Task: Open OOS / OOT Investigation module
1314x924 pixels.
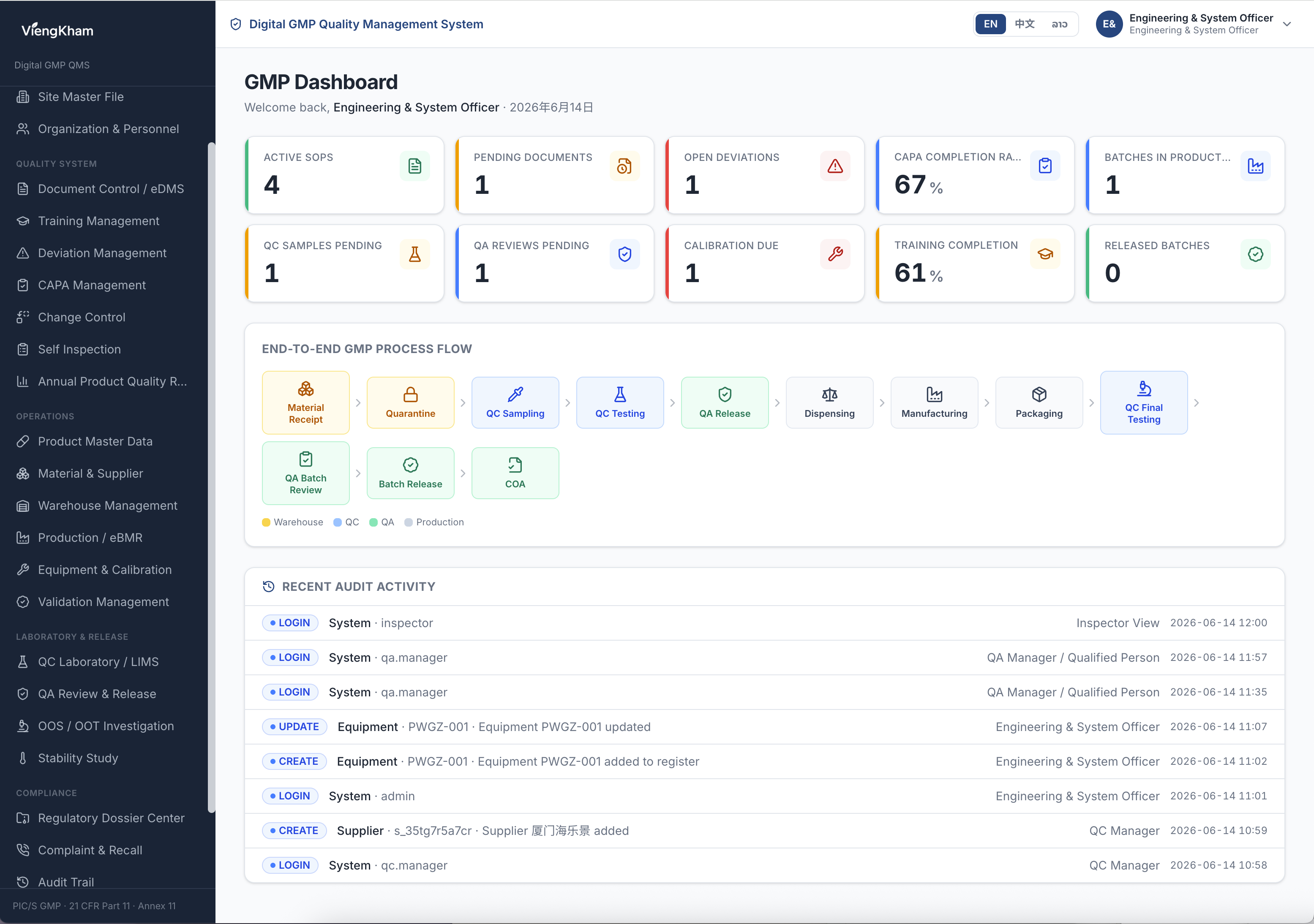Action: pyautogui.click(x=108, y=726)
